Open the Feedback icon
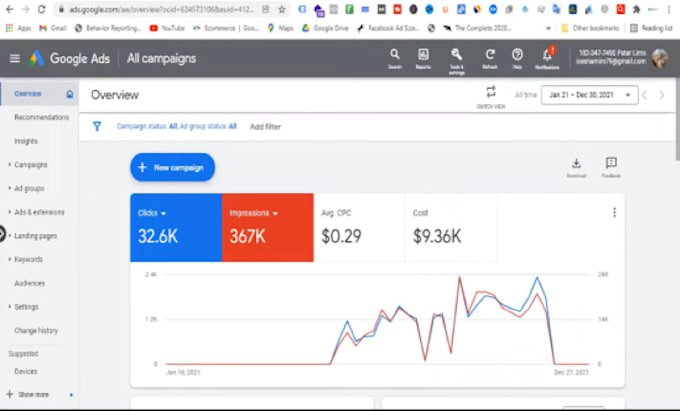680x411 pixels. coord(610,166)
